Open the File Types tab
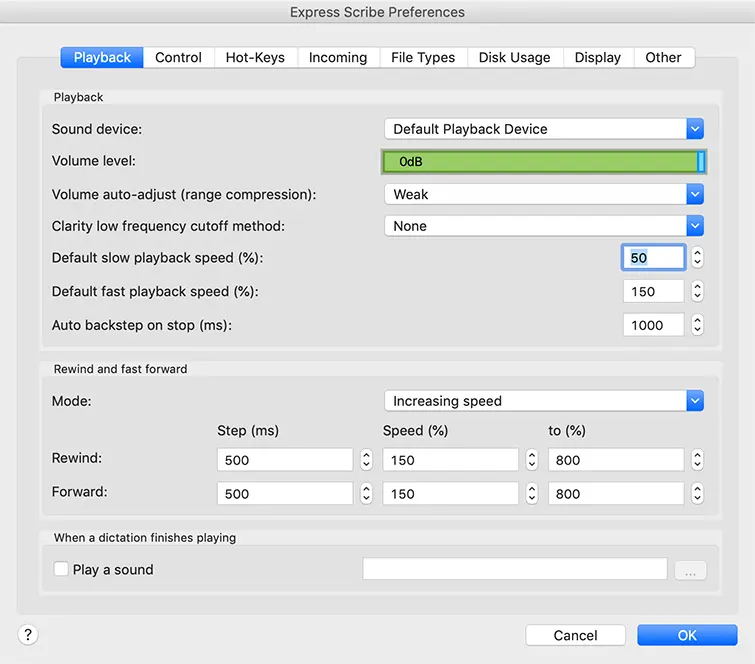 423,57
